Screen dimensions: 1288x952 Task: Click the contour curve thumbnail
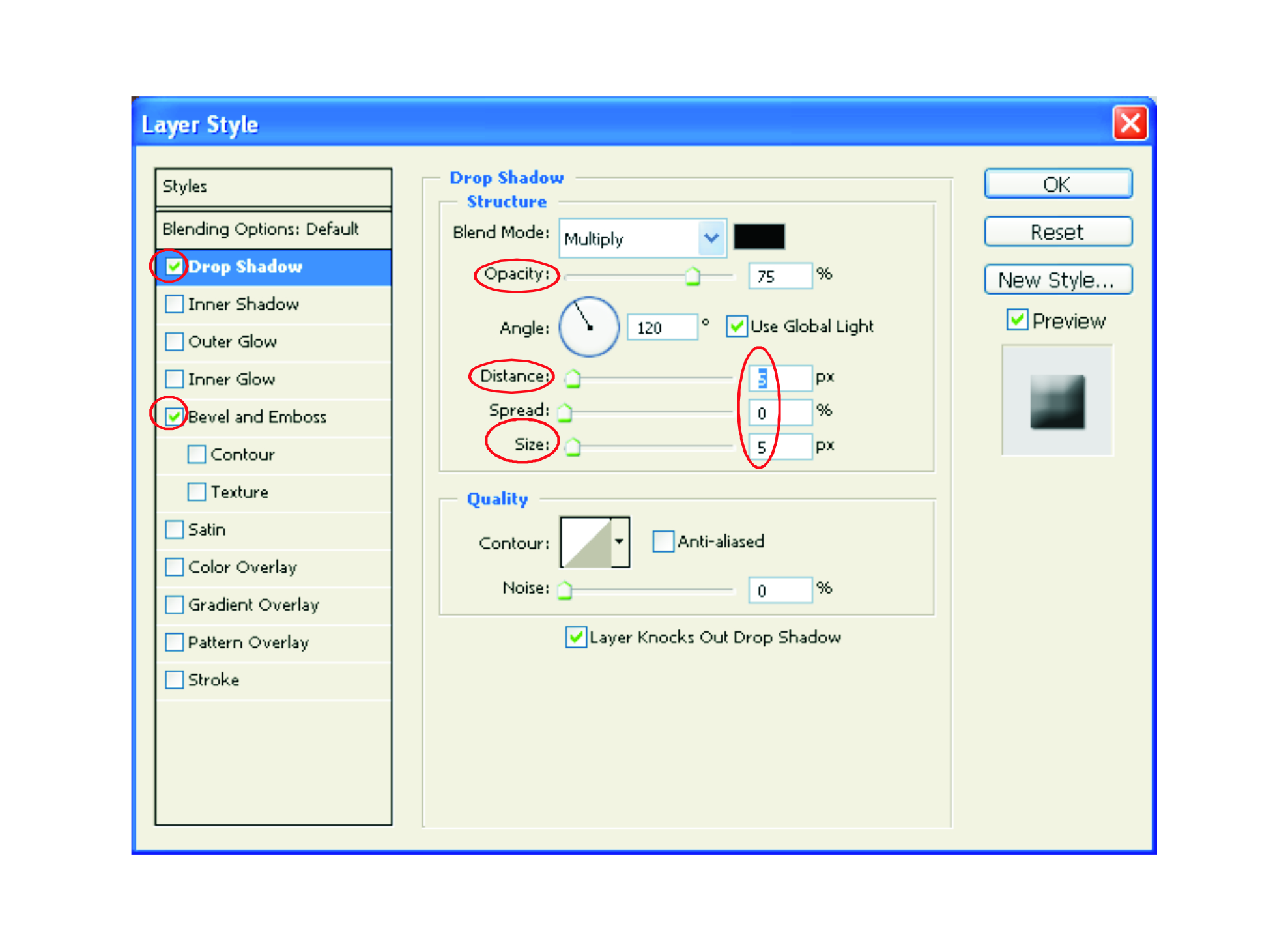pos(586,542)
